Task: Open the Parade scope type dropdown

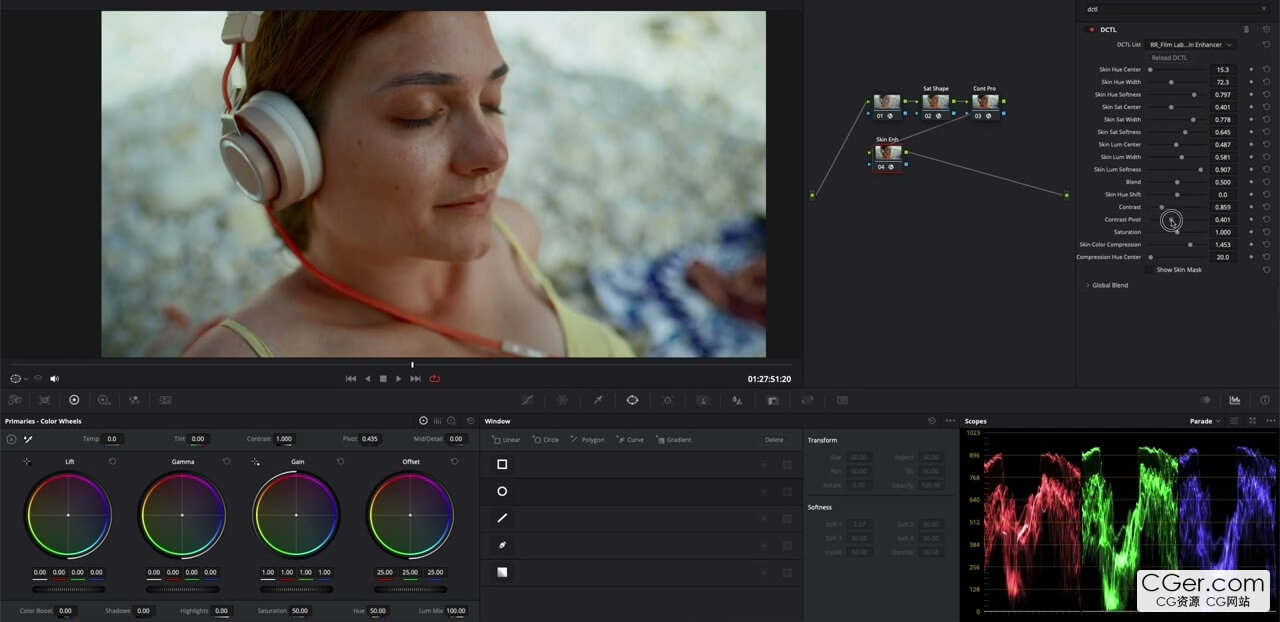Action: tap(1205, 421)
